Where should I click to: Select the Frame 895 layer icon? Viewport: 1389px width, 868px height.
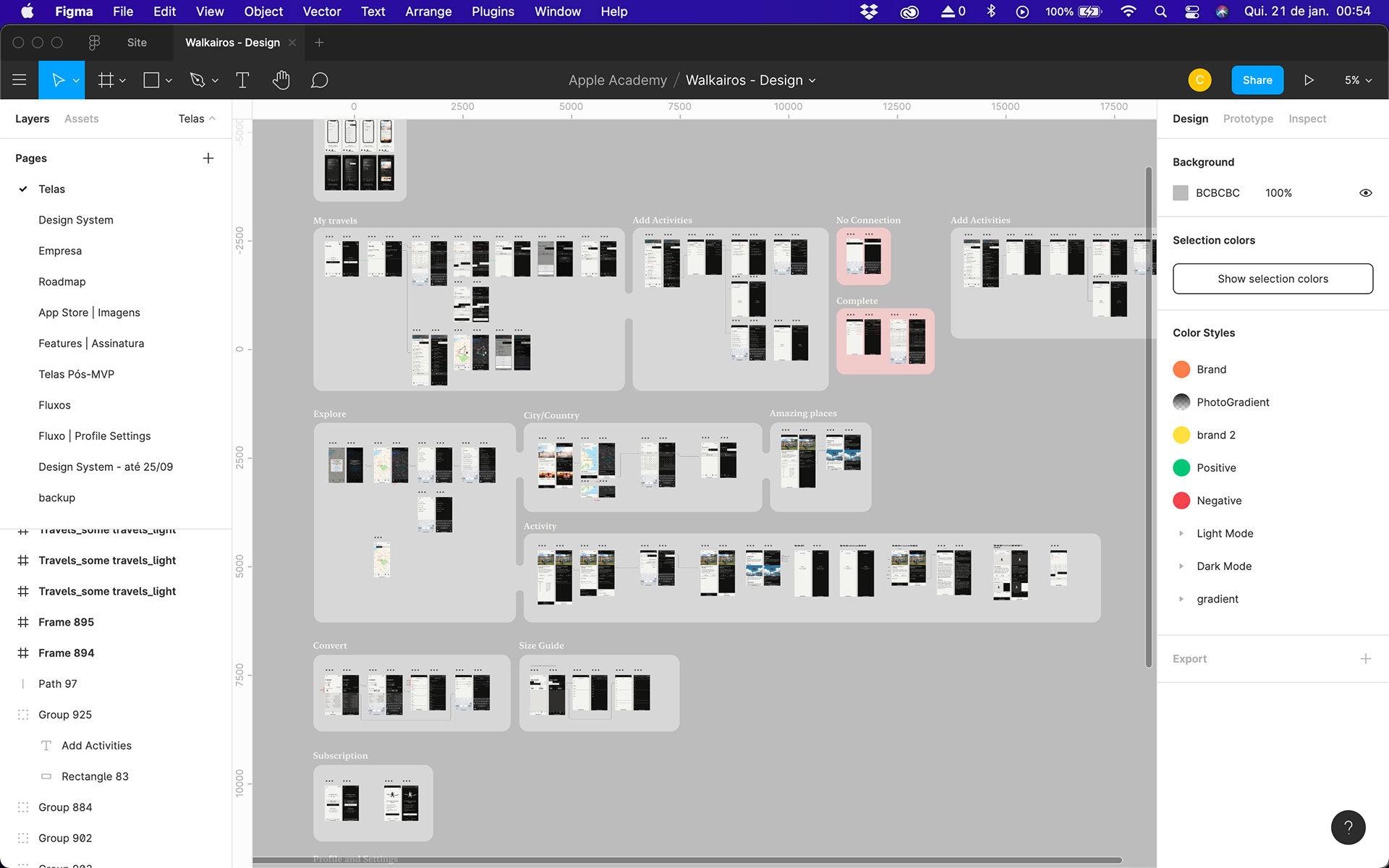tap(23, 622)
